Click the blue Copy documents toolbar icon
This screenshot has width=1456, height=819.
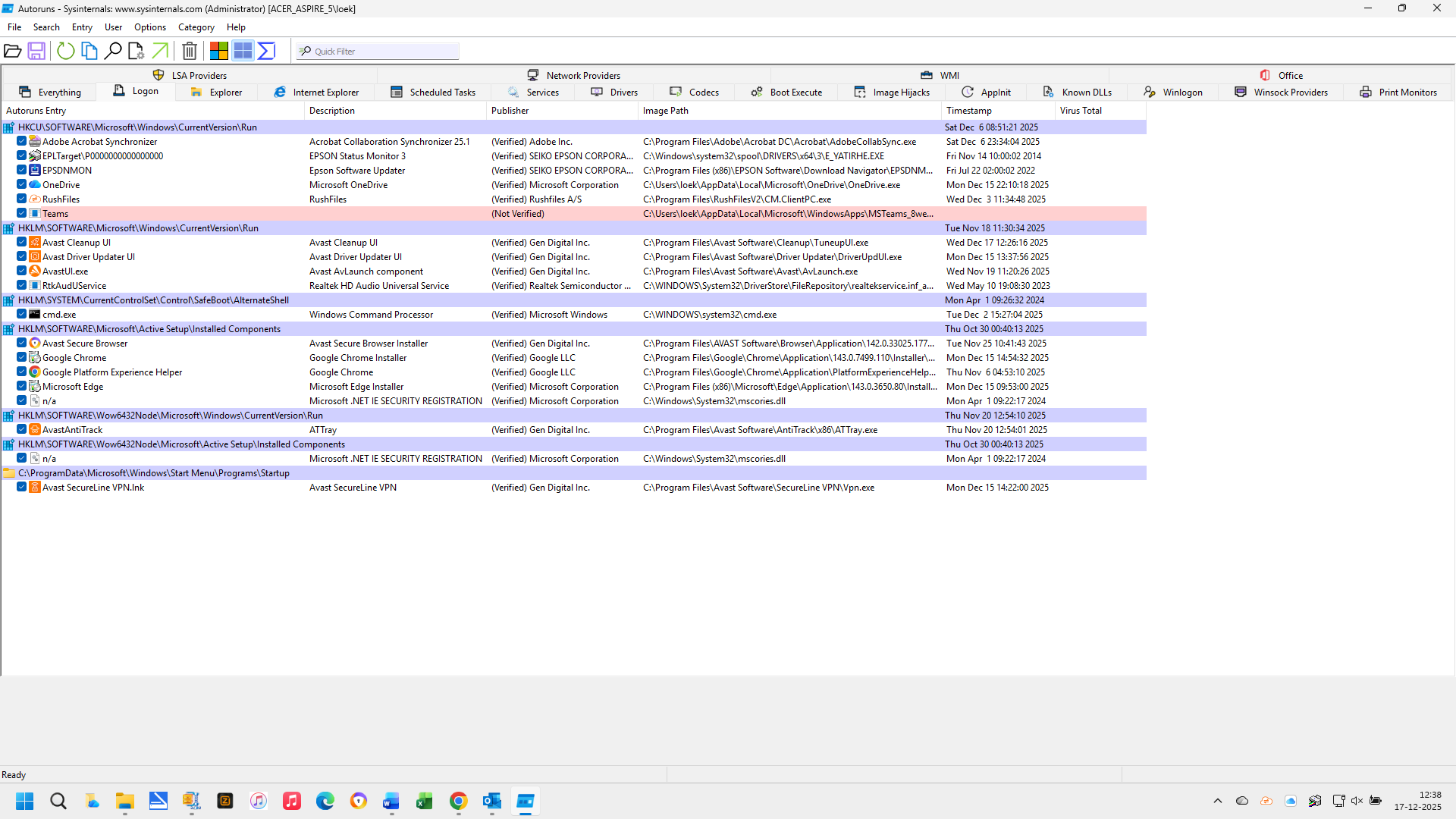[89, 51]
